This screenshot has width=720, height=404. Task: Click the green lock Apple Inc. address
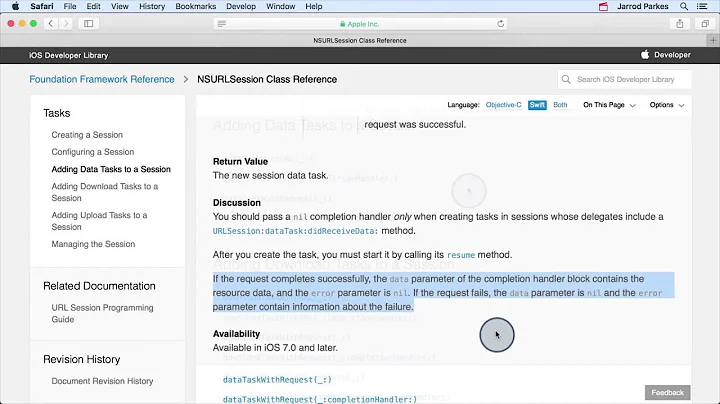coord(360,24)
